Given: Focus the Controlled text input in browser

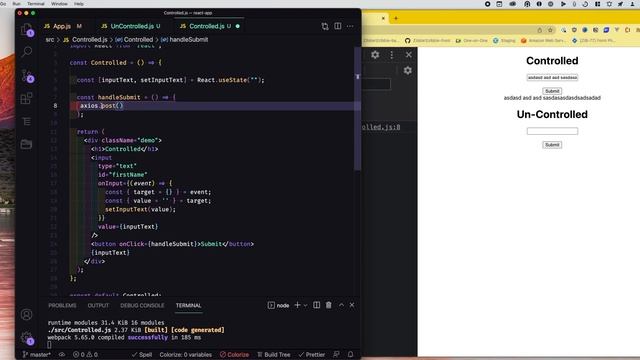Looking at the screenshot, I should click(x=552, y=78).
